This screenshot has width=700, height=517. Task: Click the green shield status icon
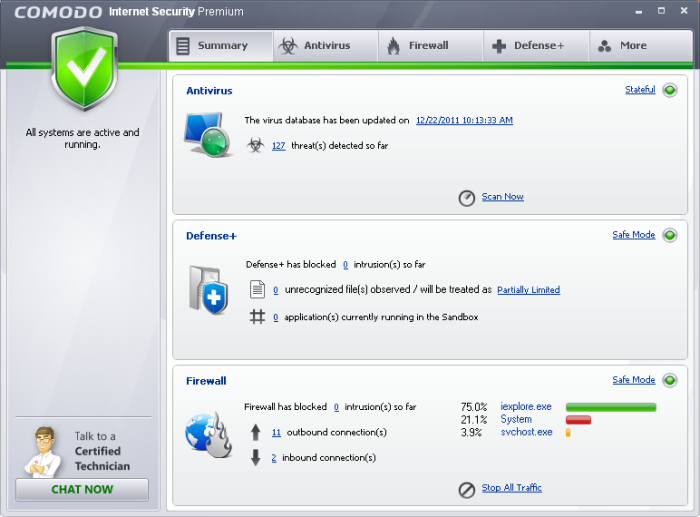tap(84, 69)
